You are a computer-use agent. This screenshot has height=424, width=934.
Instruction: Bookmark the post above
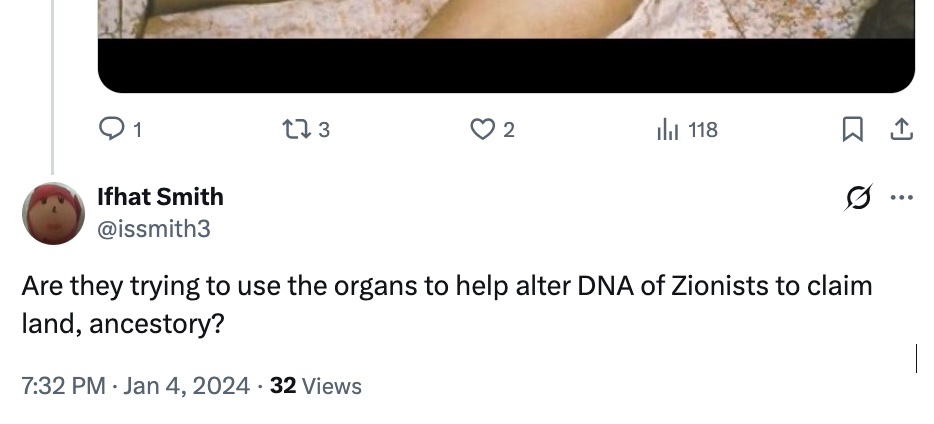[852, 129]
